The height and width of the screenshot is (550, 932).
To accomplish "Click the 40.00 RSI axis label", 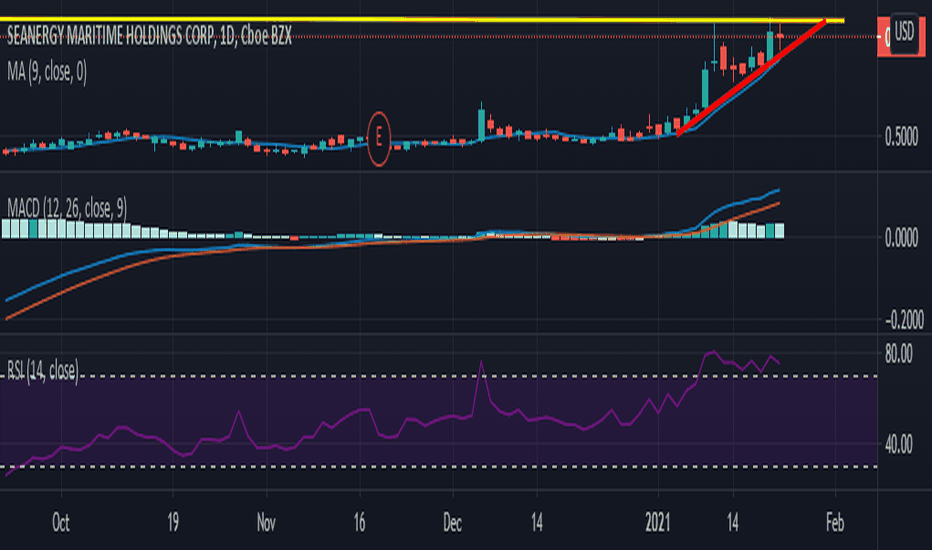I will (x=898, y=445).
